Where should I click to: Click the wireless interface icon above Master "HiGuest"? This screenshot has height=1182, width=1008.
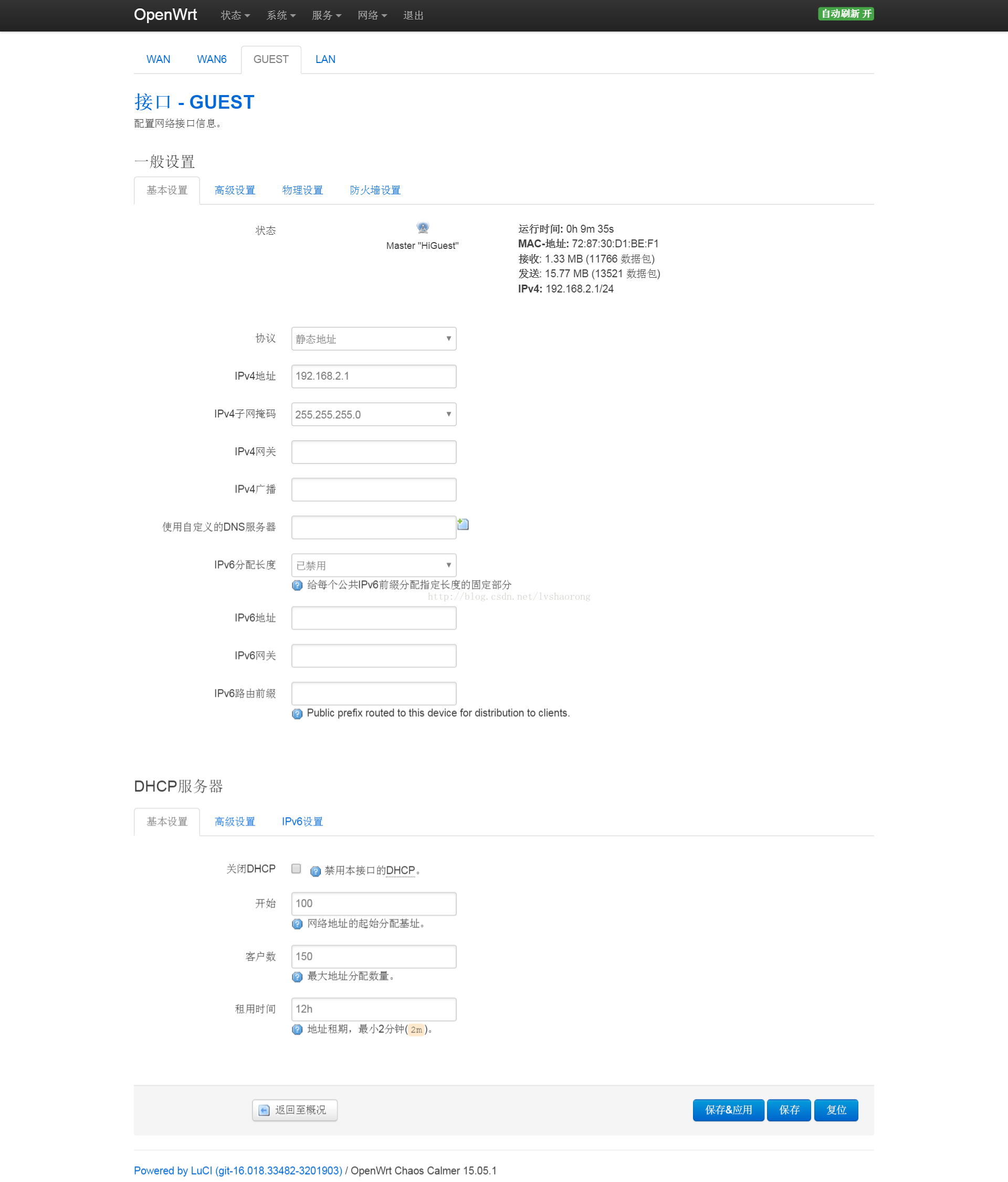pos(422,228)
